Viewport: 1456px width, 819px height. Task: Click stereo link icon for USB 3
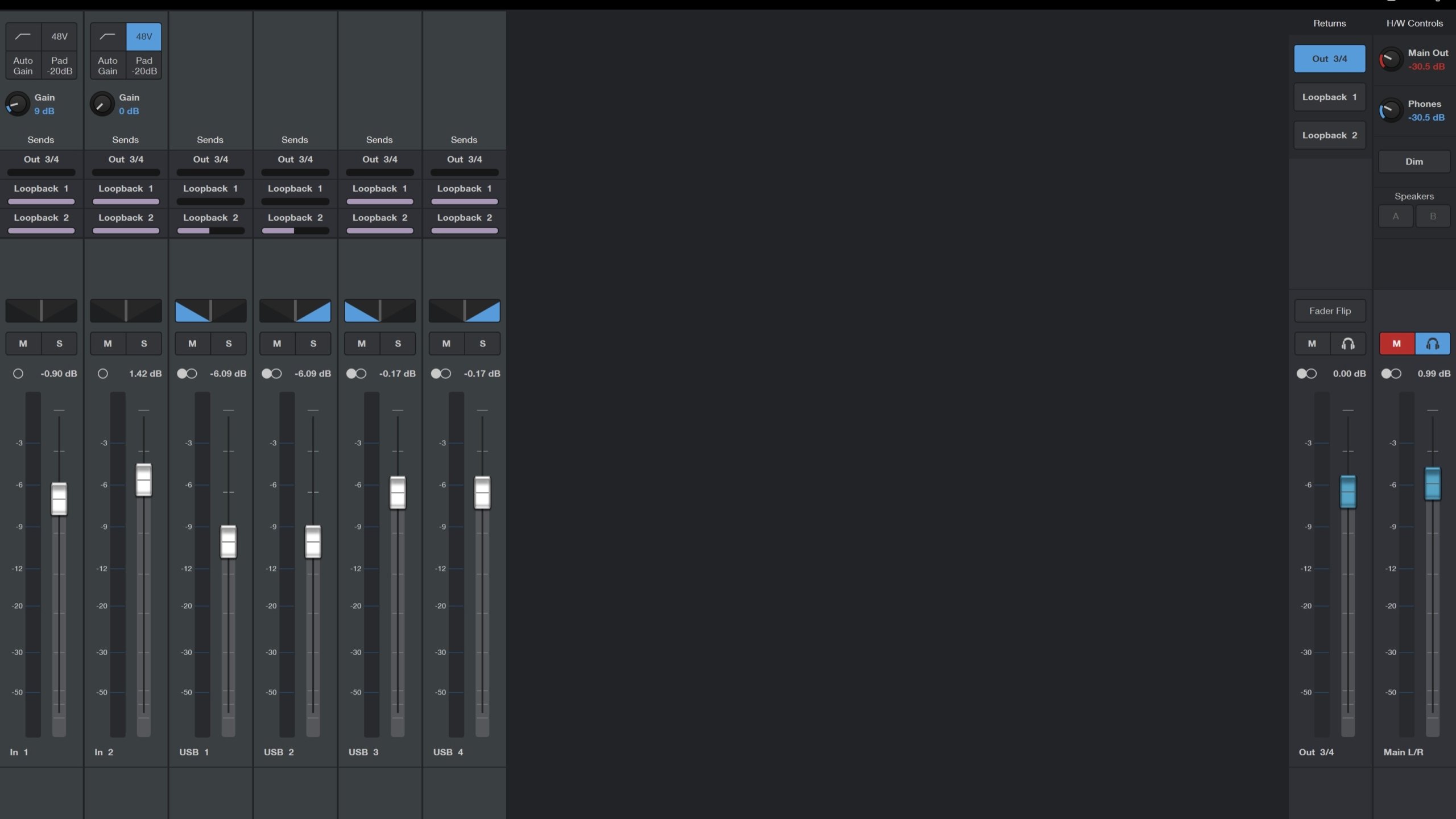coord(357,374)
